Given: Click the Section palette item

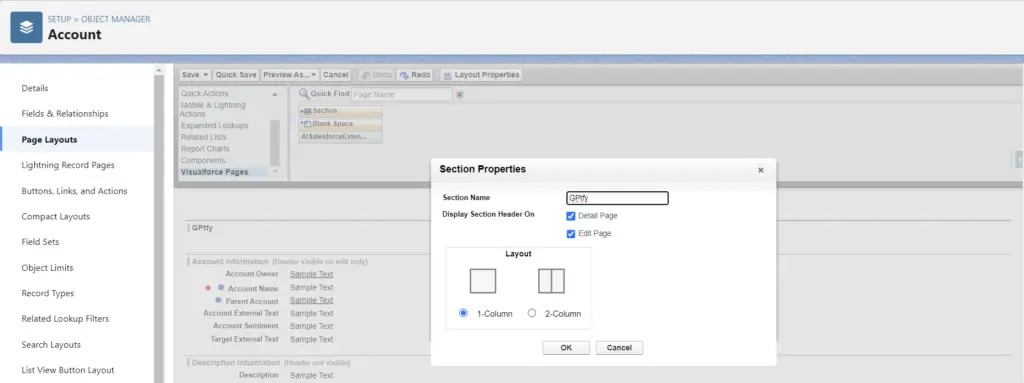Looking at the screenshot, I should (340, 111).
